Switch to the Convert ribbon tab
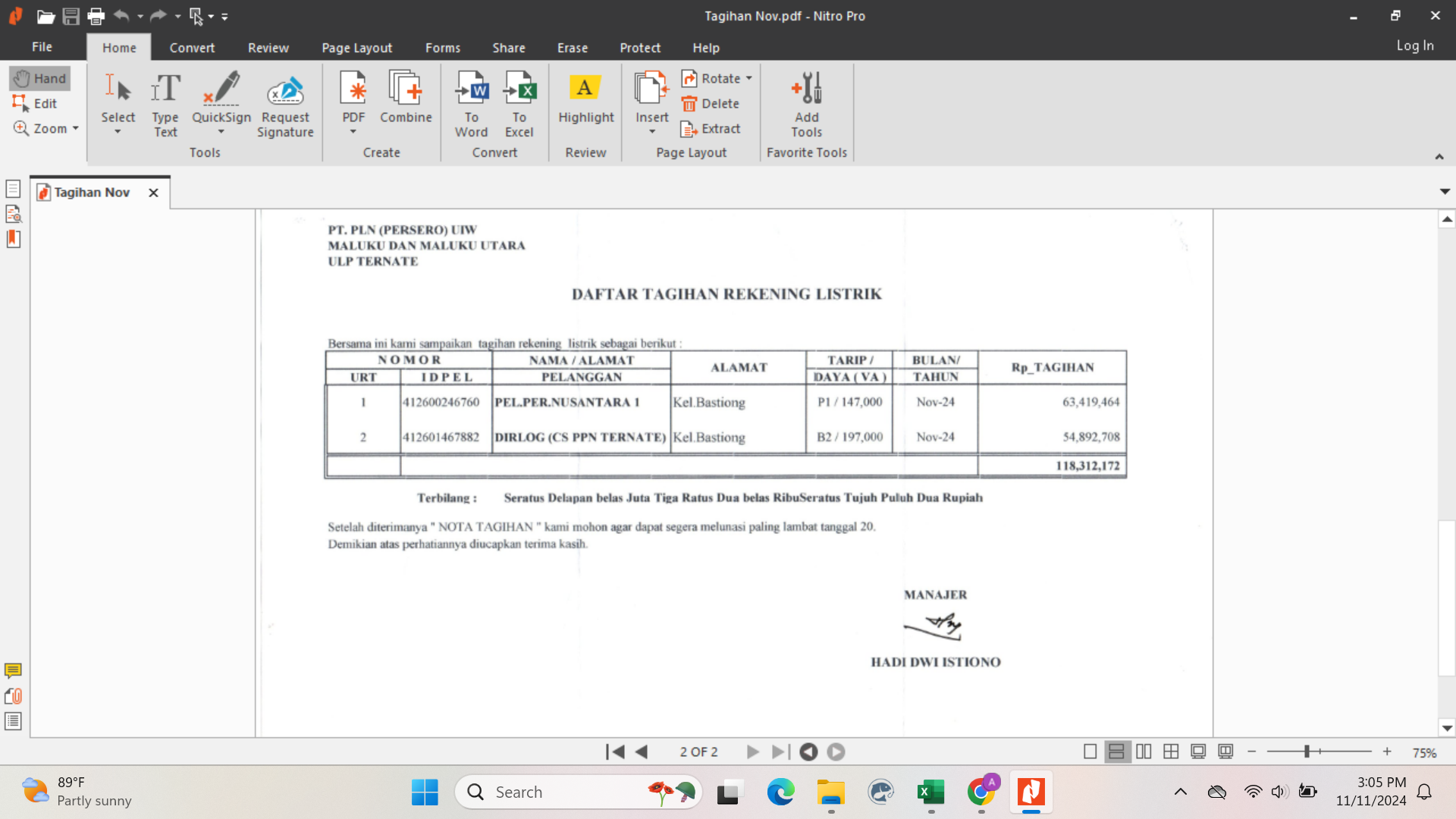Image resolution: width=1456 pixels, height=819 pixels. pos(192,48)
